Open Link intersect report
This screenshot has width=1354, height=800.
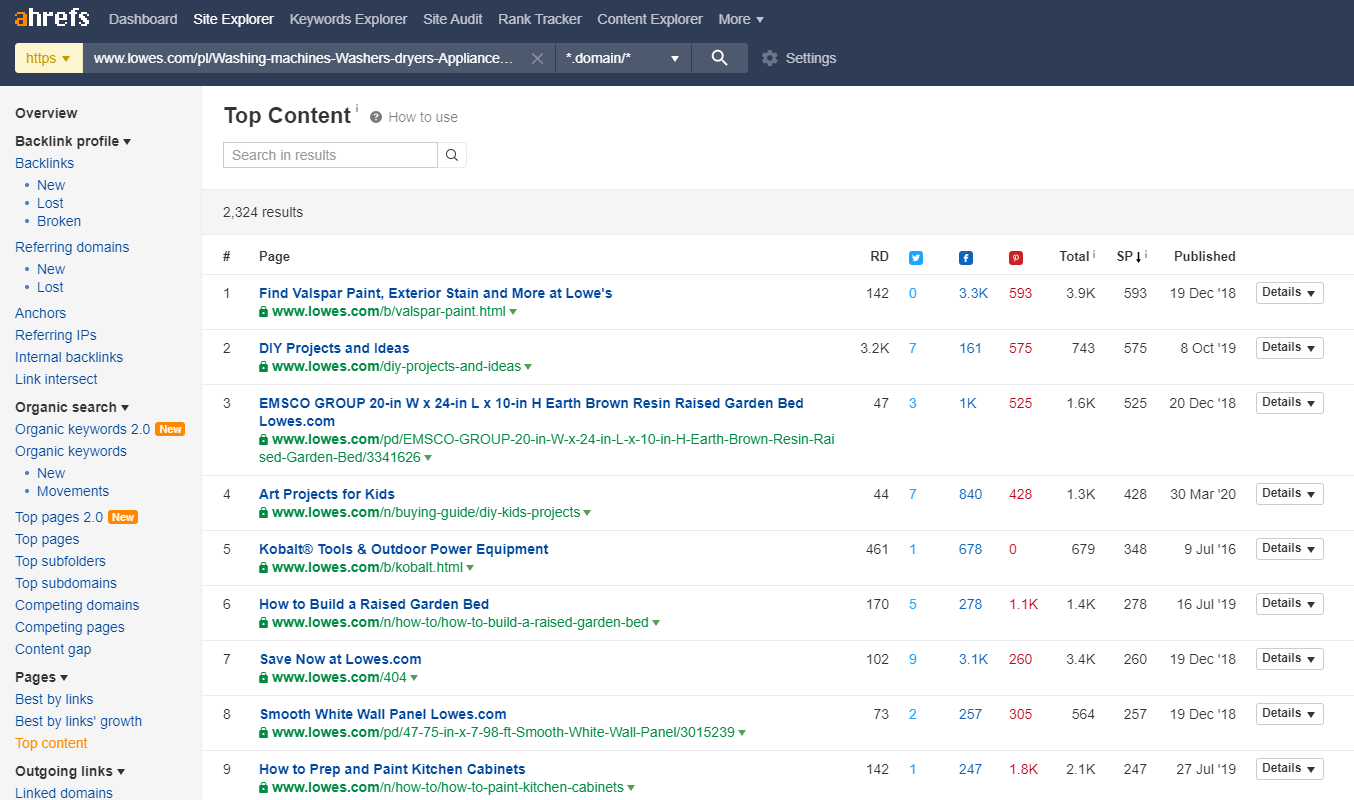click(56, 379)
